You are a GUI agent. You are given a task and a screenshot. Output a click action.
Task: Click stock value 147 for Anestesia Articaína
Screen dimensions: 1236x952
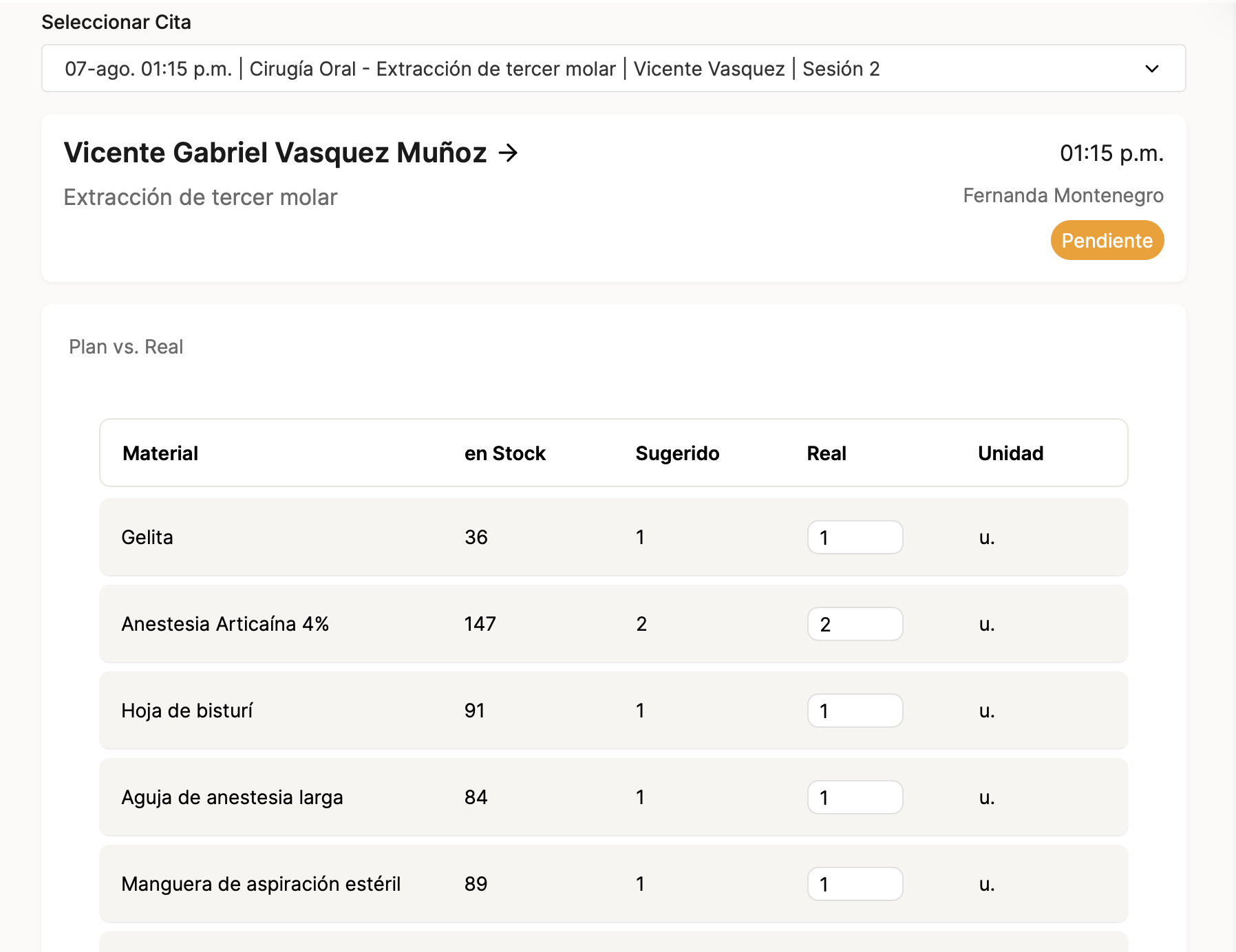[x=480, y=624]
